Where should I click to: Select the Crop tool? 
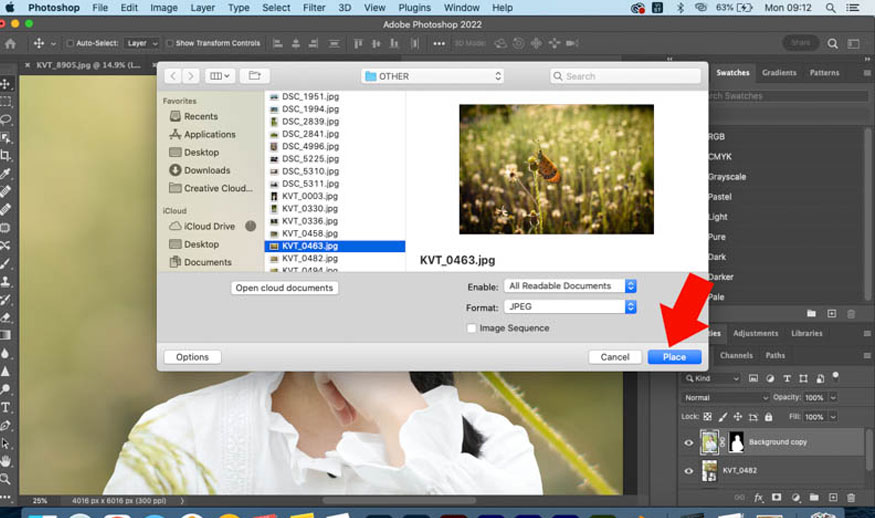[6, 155]
